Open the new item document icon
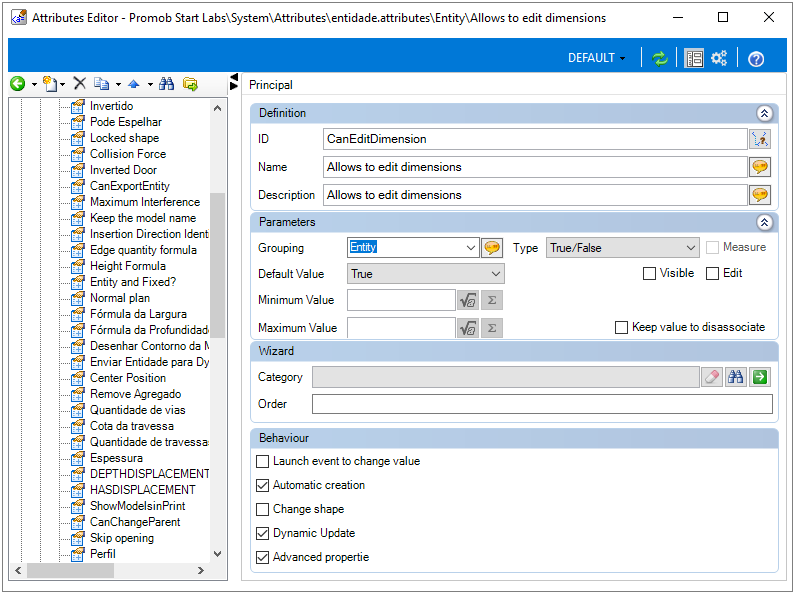 pyautogui.click(x=50, y=84)
